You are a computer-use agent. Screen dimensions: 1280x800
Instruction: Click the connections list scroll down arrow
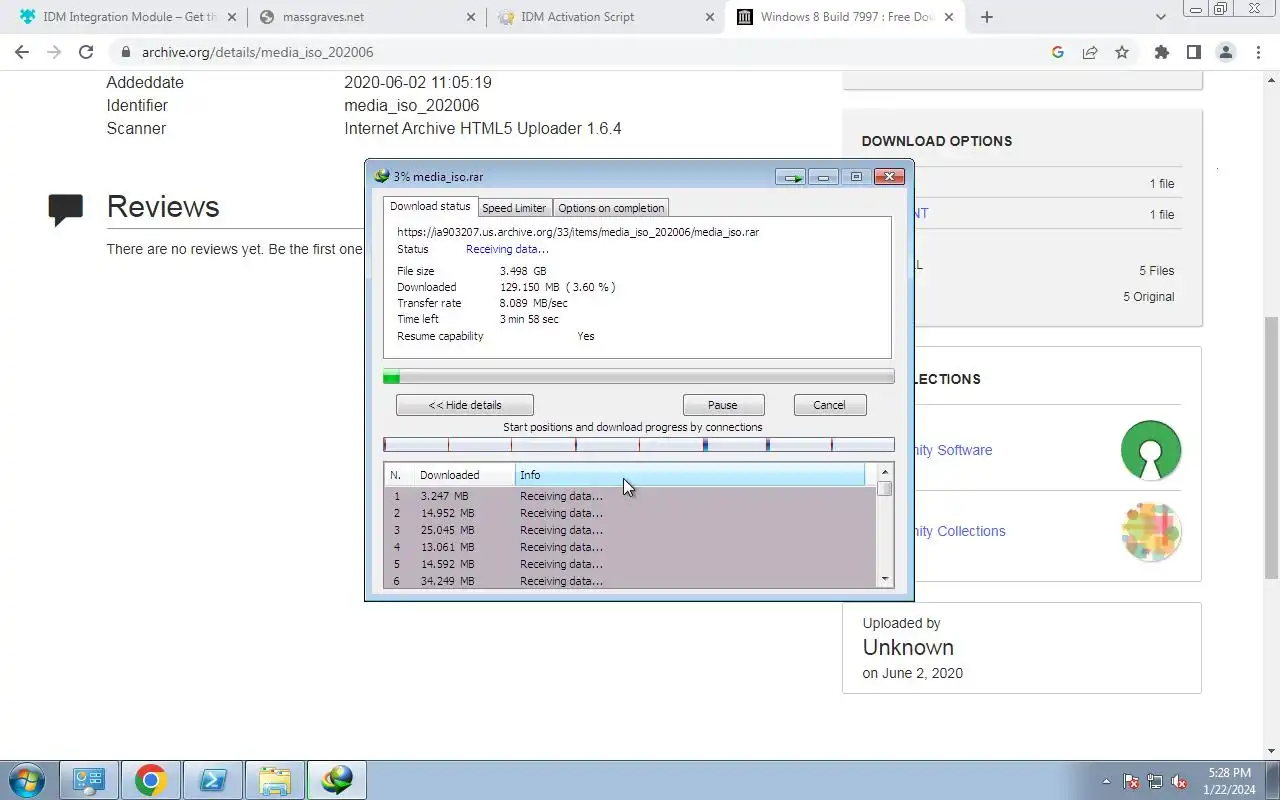tap(885, 580)
